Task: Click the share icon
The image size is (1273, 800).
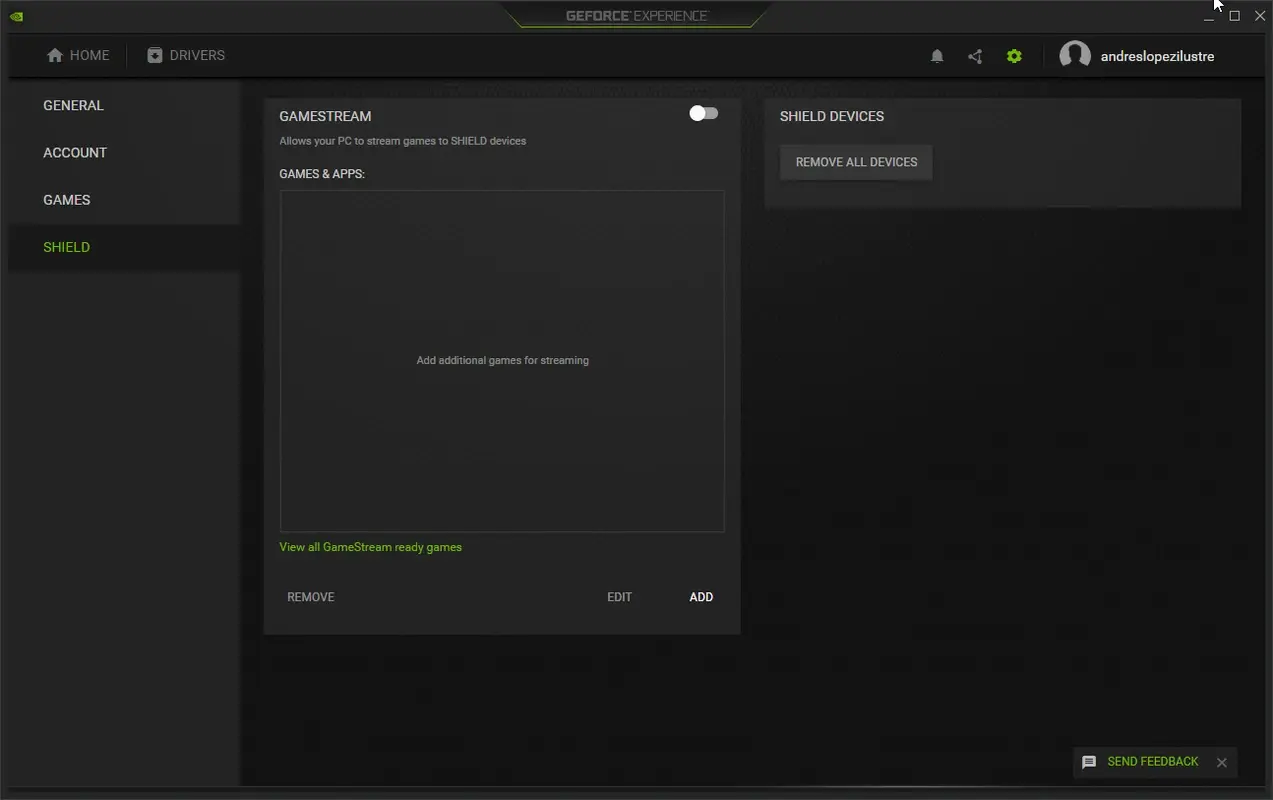Action: pos(975,55)
